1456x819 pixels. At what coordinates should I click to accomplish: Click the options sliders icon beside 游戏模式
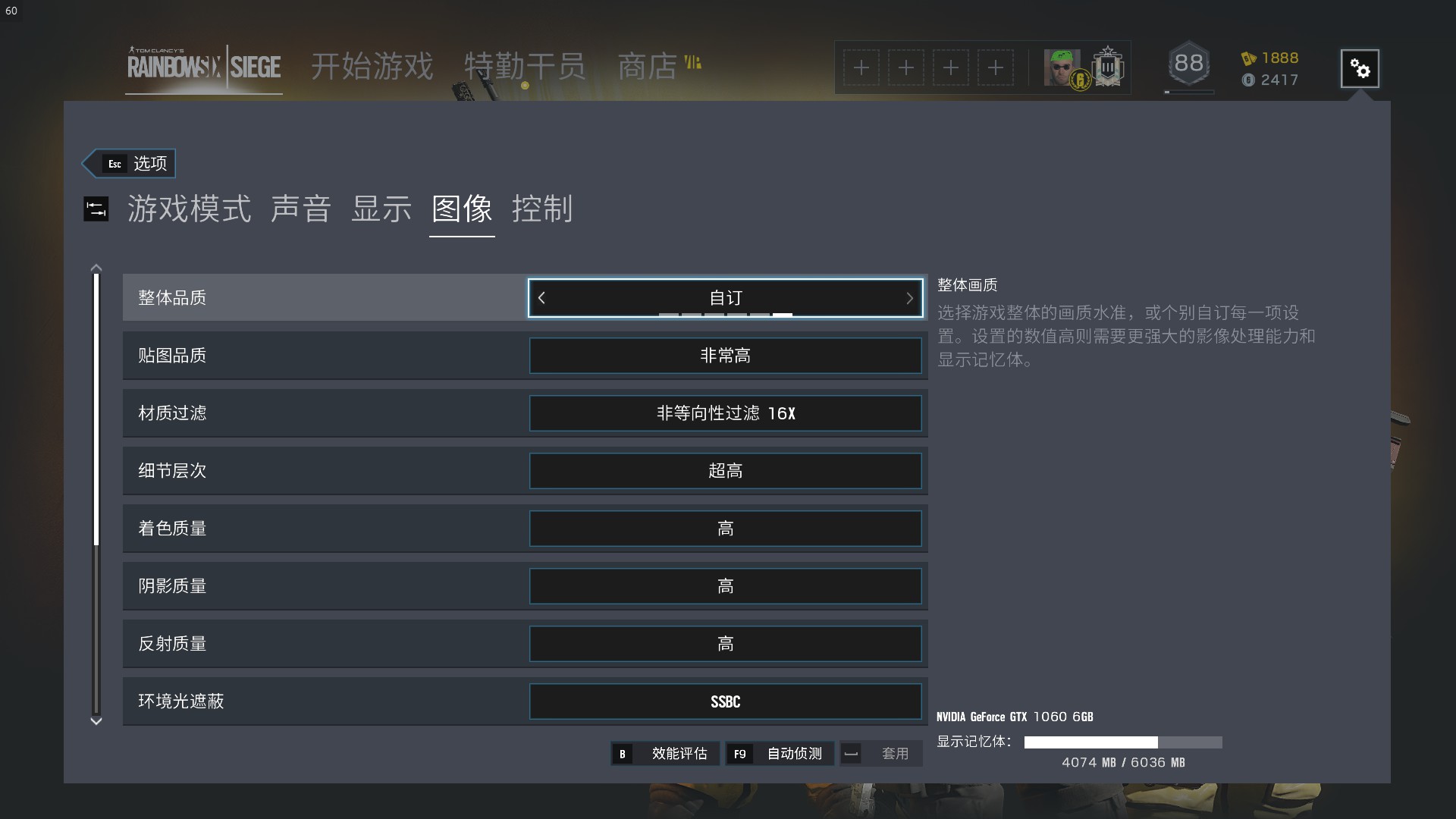pos(96,209)
